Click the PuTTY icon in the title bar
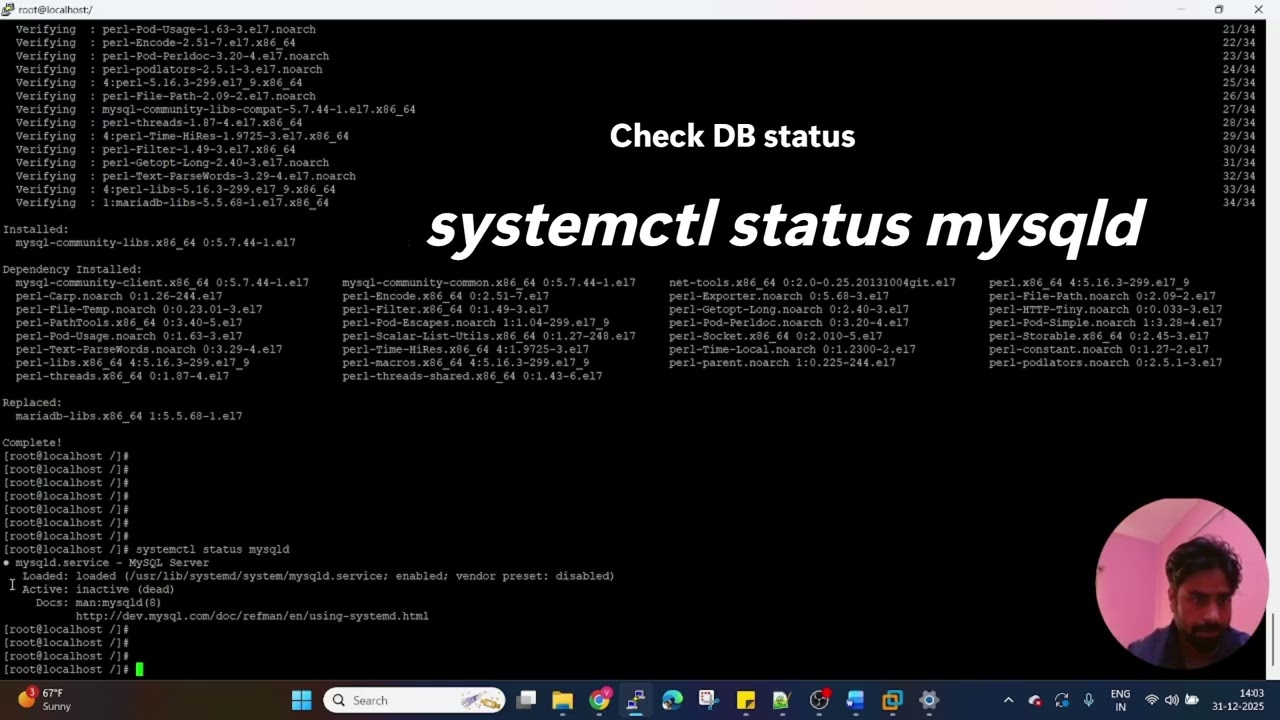 pyautogui.click(x=8, y=9)
